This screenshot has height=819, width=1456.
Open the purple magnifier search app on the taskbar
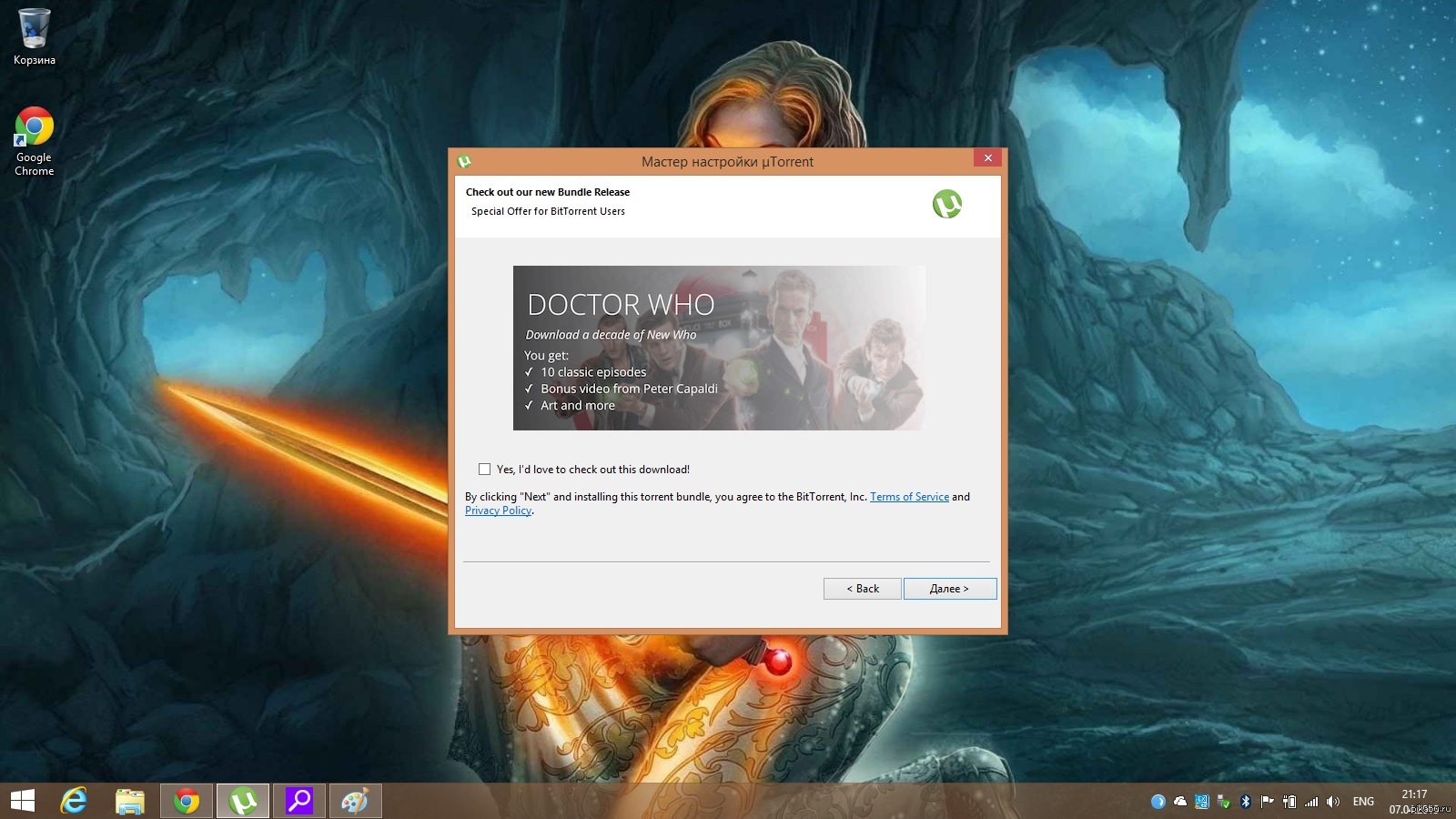pyautogui.click(x=299, y=801)
